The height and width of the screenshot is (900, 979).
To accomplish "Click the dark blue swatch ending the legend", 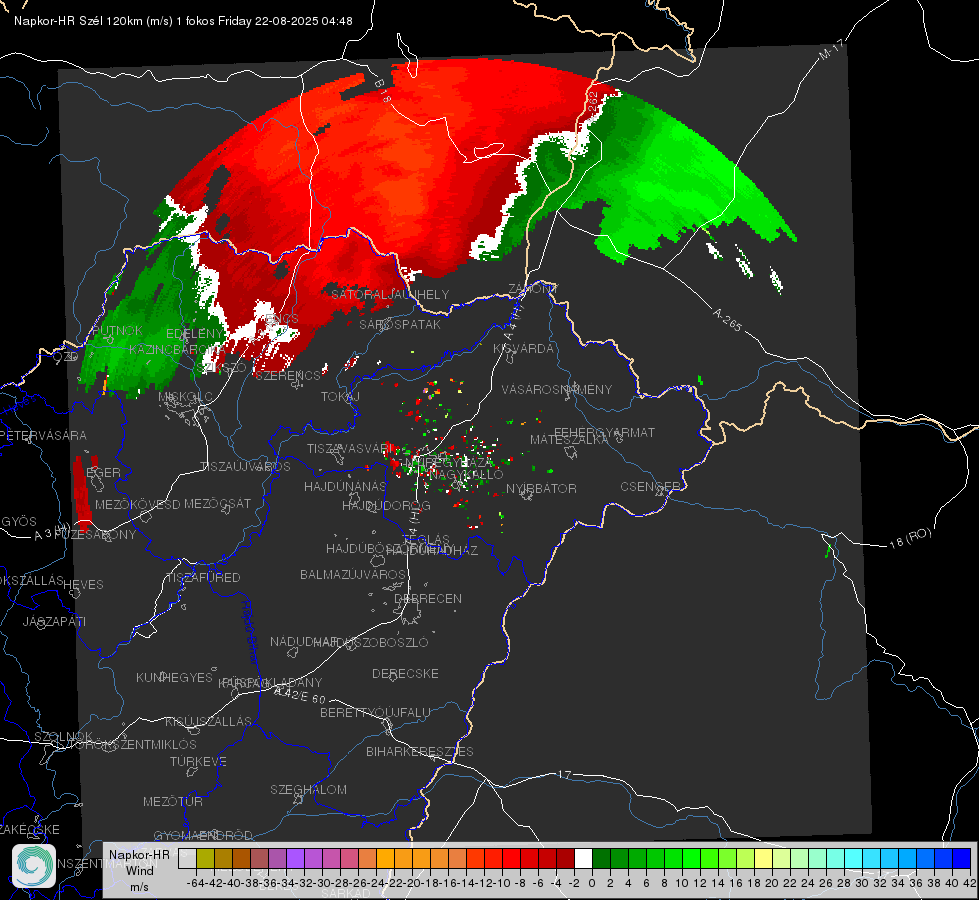I will [962, 858].
